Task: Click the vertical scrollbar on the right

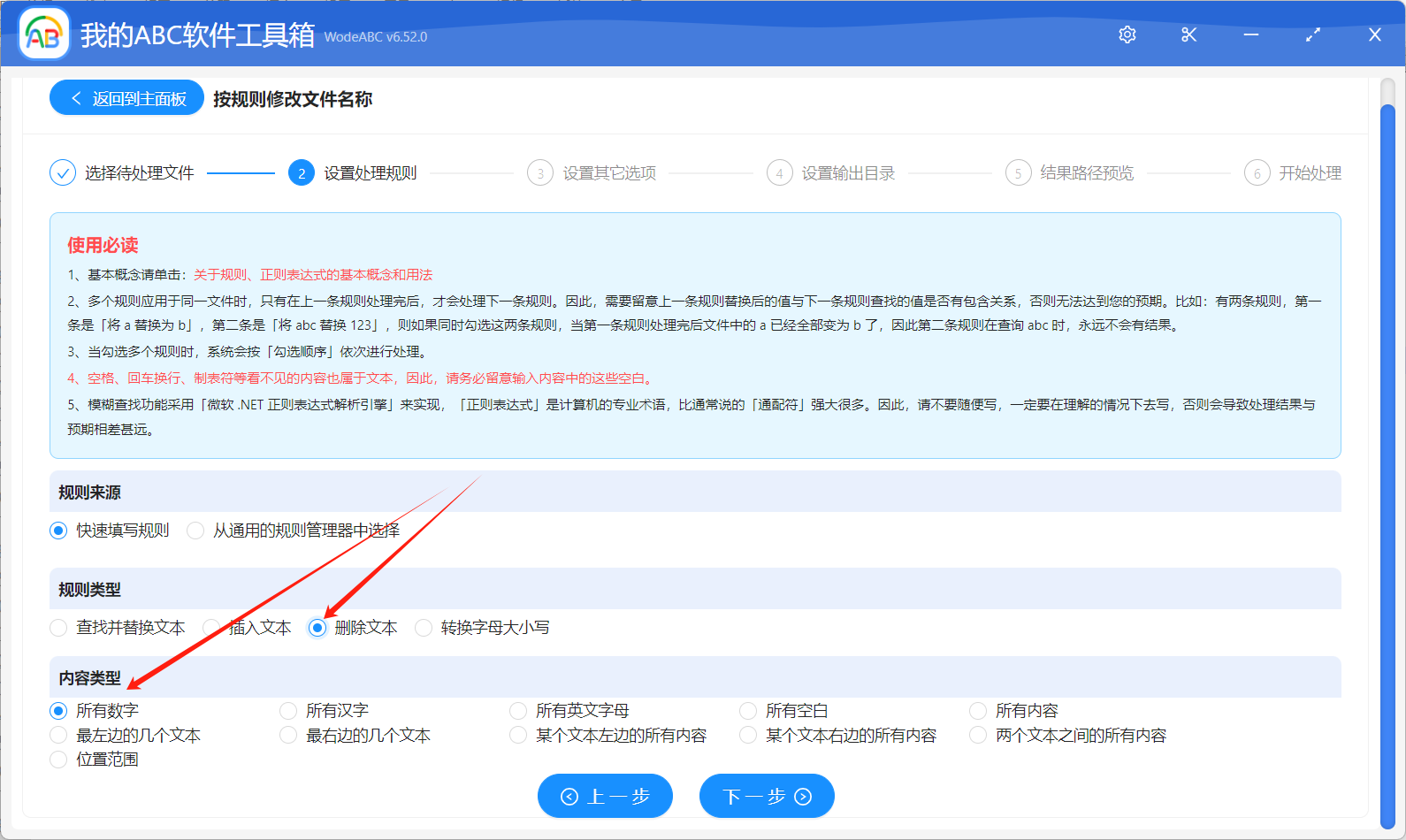Action: tap(1387, 442)
